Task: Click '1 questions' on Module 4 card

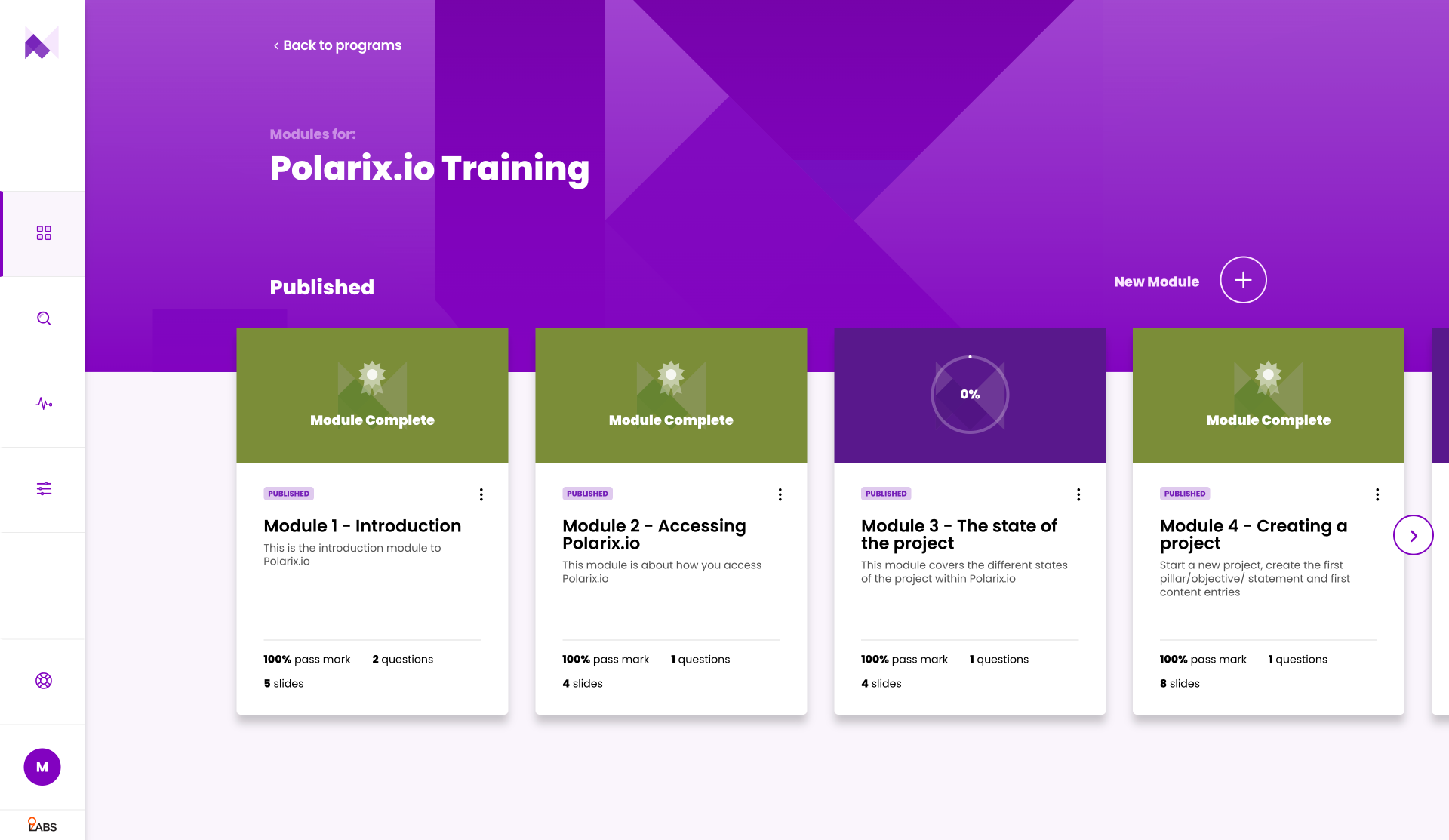Action: pyautogui.click(x=1298, y=660)
